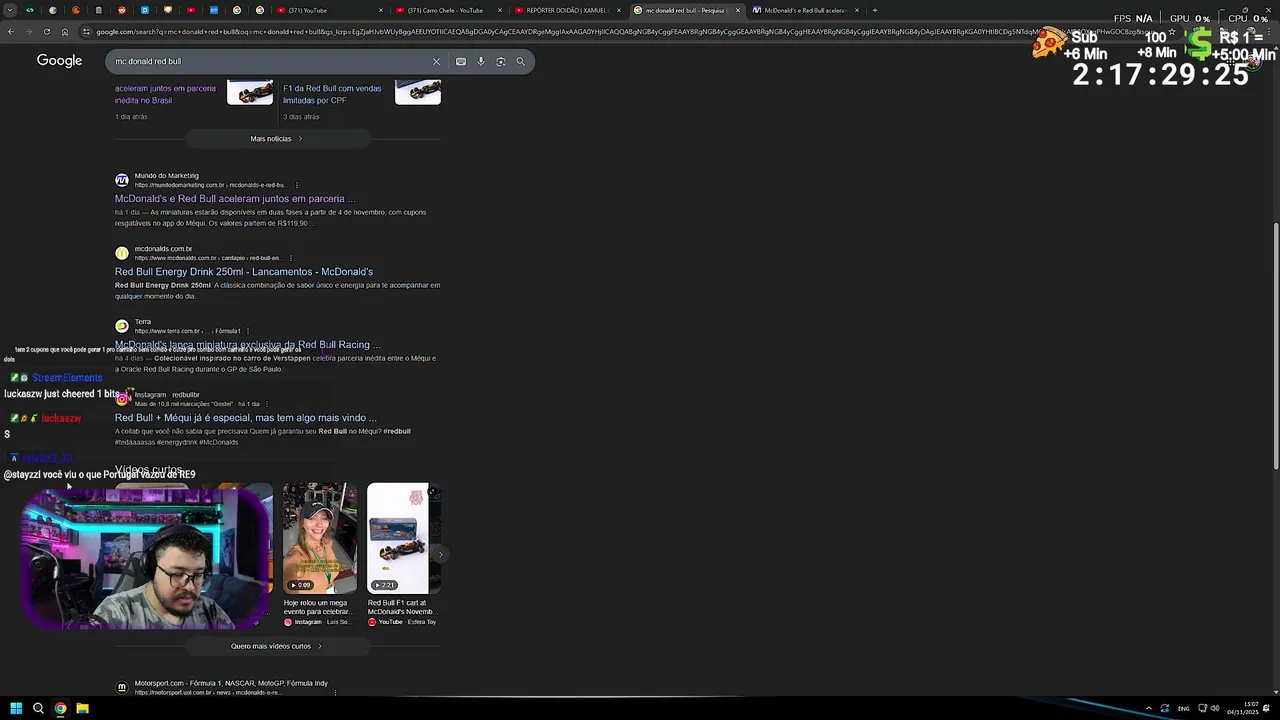Open more options for Terra result
Viewport: 1280px width, 720px height.
247,331
